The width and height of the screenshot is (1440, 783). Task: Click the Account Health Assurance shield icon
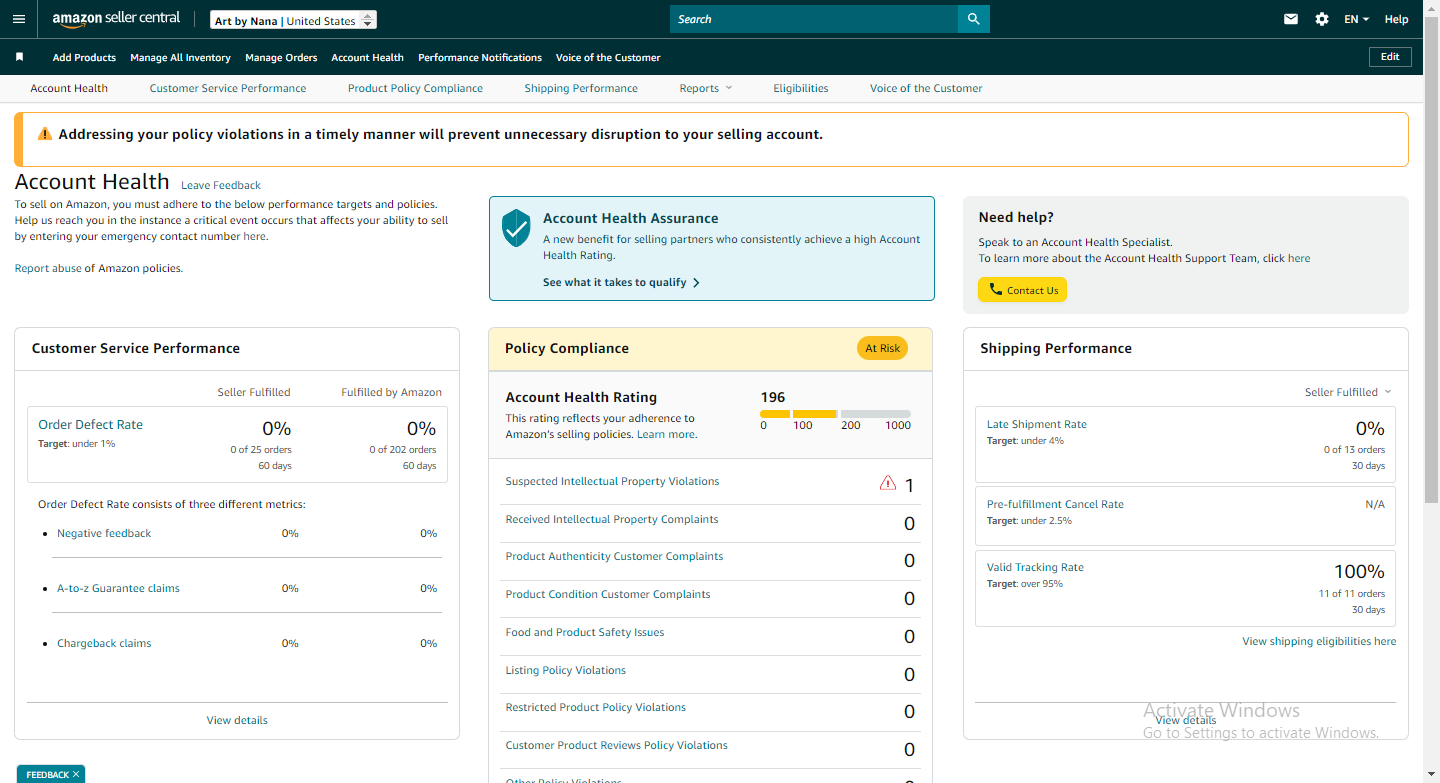point(516,228)
